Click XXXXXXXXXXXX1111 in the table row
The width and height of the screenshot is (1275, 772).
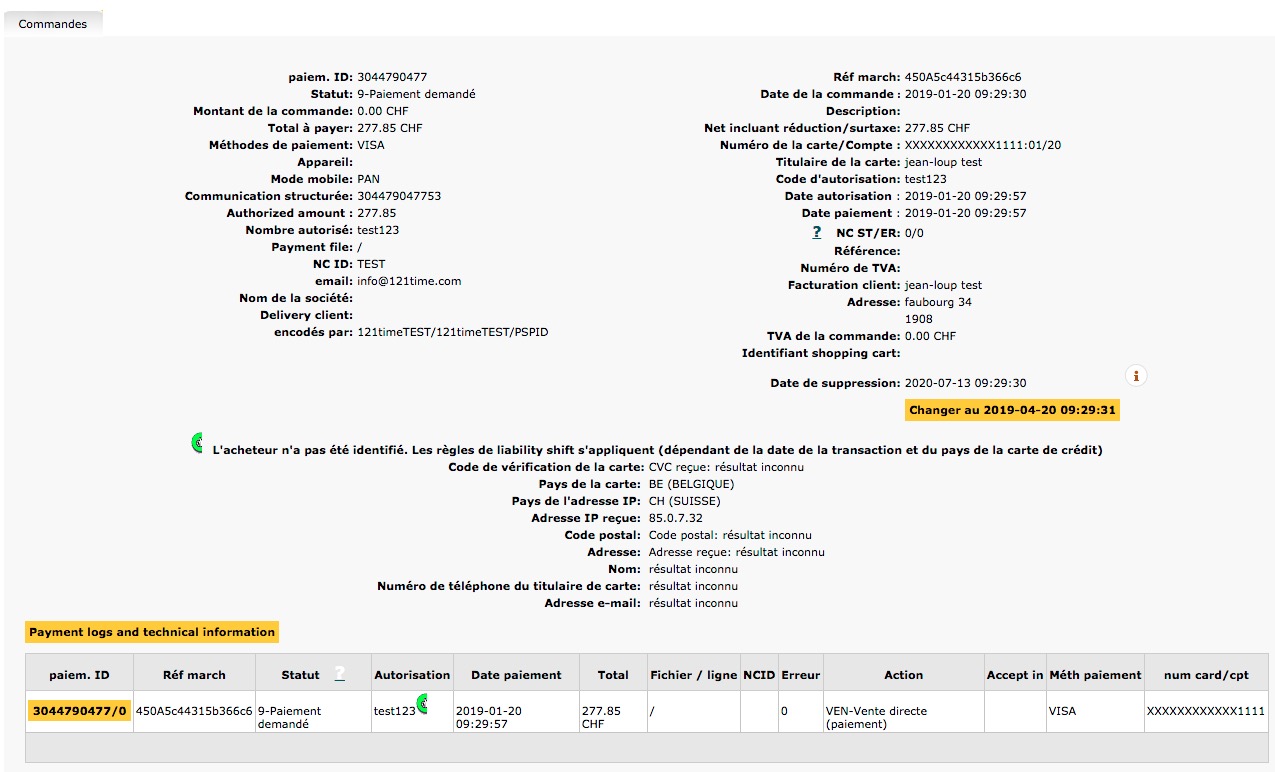tap(1205, 711)
